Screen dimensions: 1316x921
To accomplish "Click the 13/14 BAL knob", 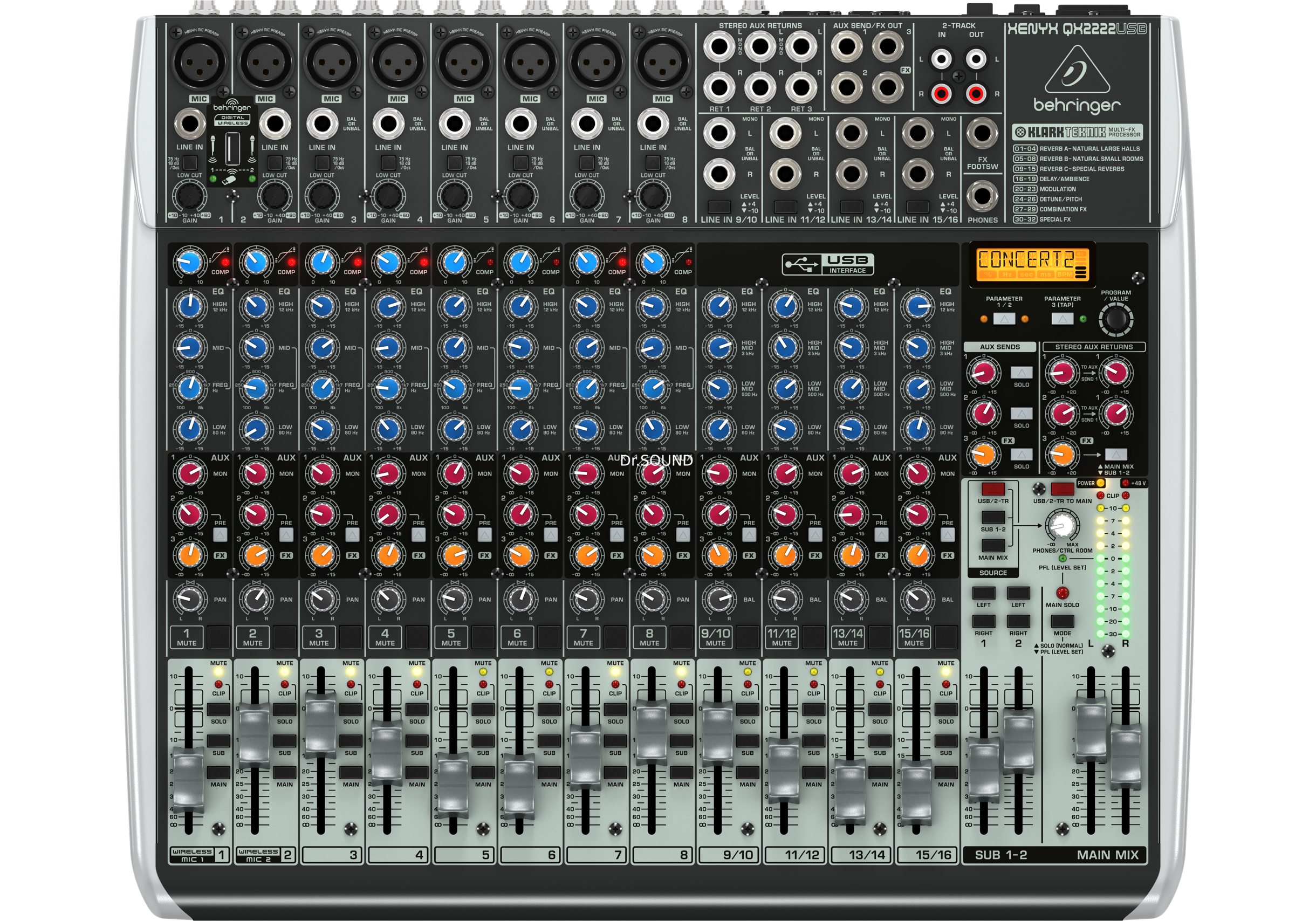I will (851, 600).
